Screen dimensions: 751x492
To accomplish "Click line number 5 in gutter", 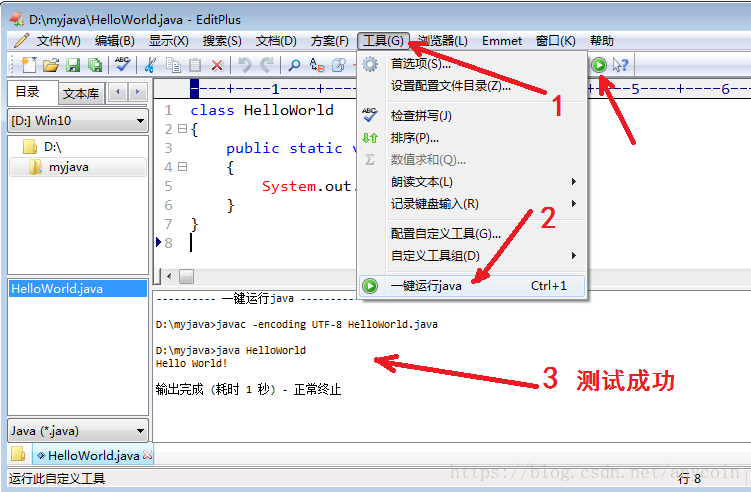I will (x=168, y=186).
